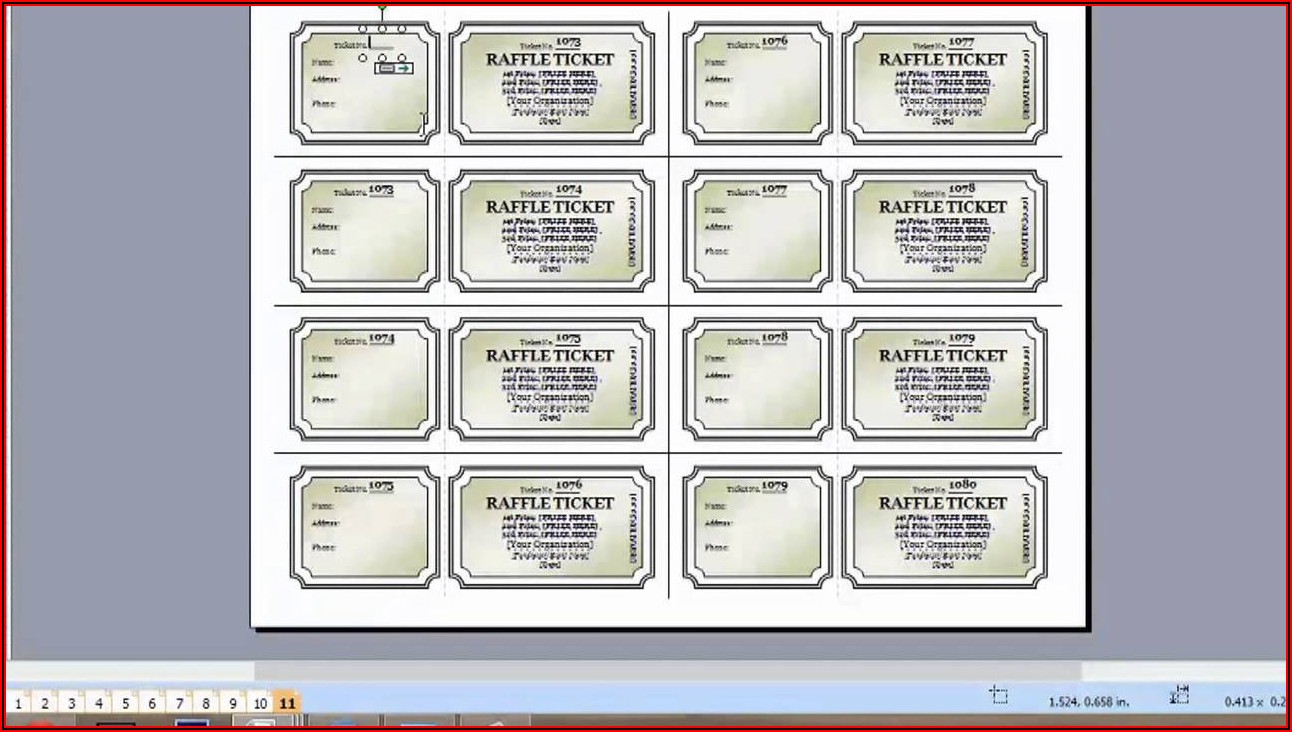Click number 1079 on the small stub

tap(774, 486)
